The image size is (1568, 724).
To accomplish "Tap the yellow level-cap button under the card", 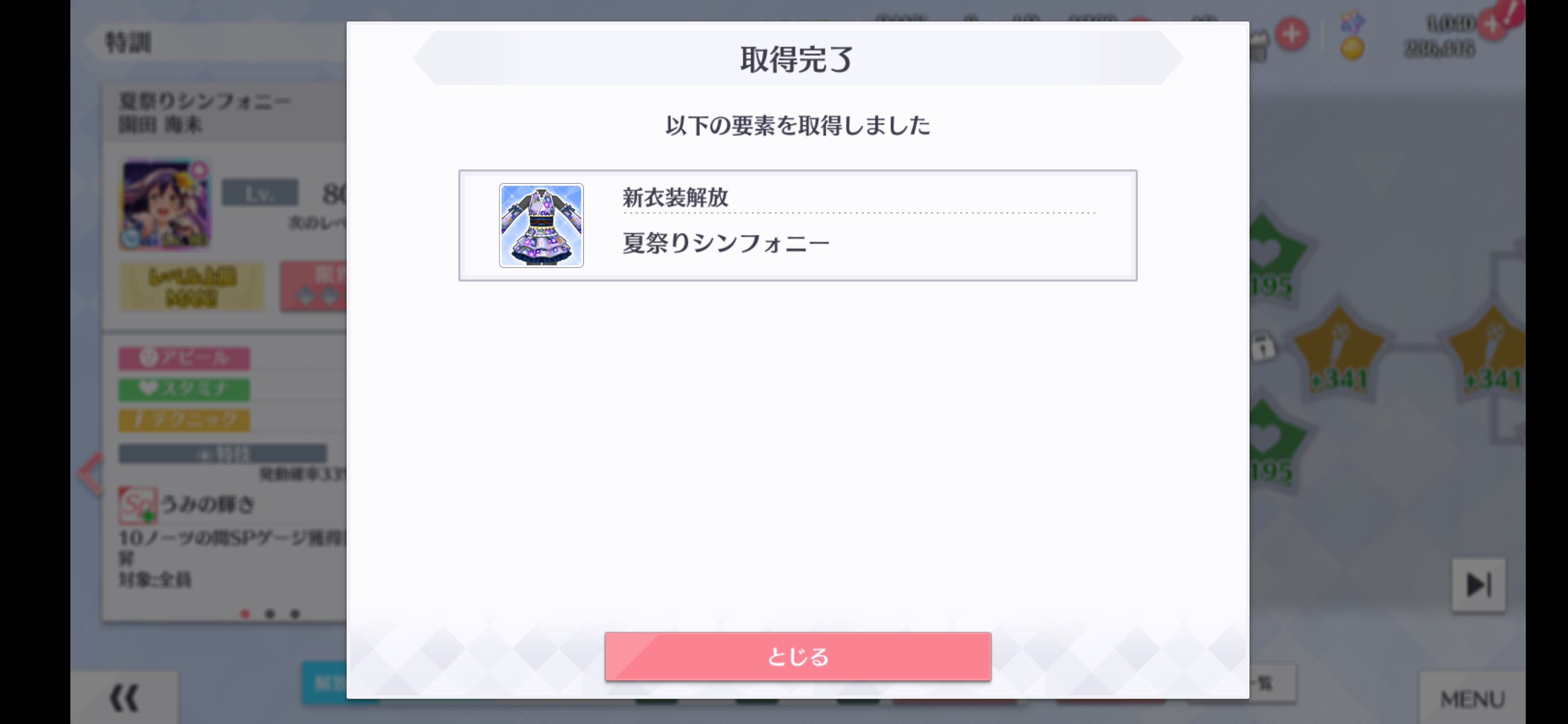I will (192, 286).
